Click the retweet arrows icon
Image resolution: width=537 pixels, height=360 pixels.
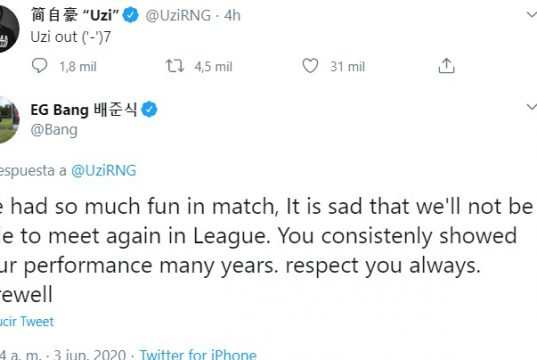175,65
